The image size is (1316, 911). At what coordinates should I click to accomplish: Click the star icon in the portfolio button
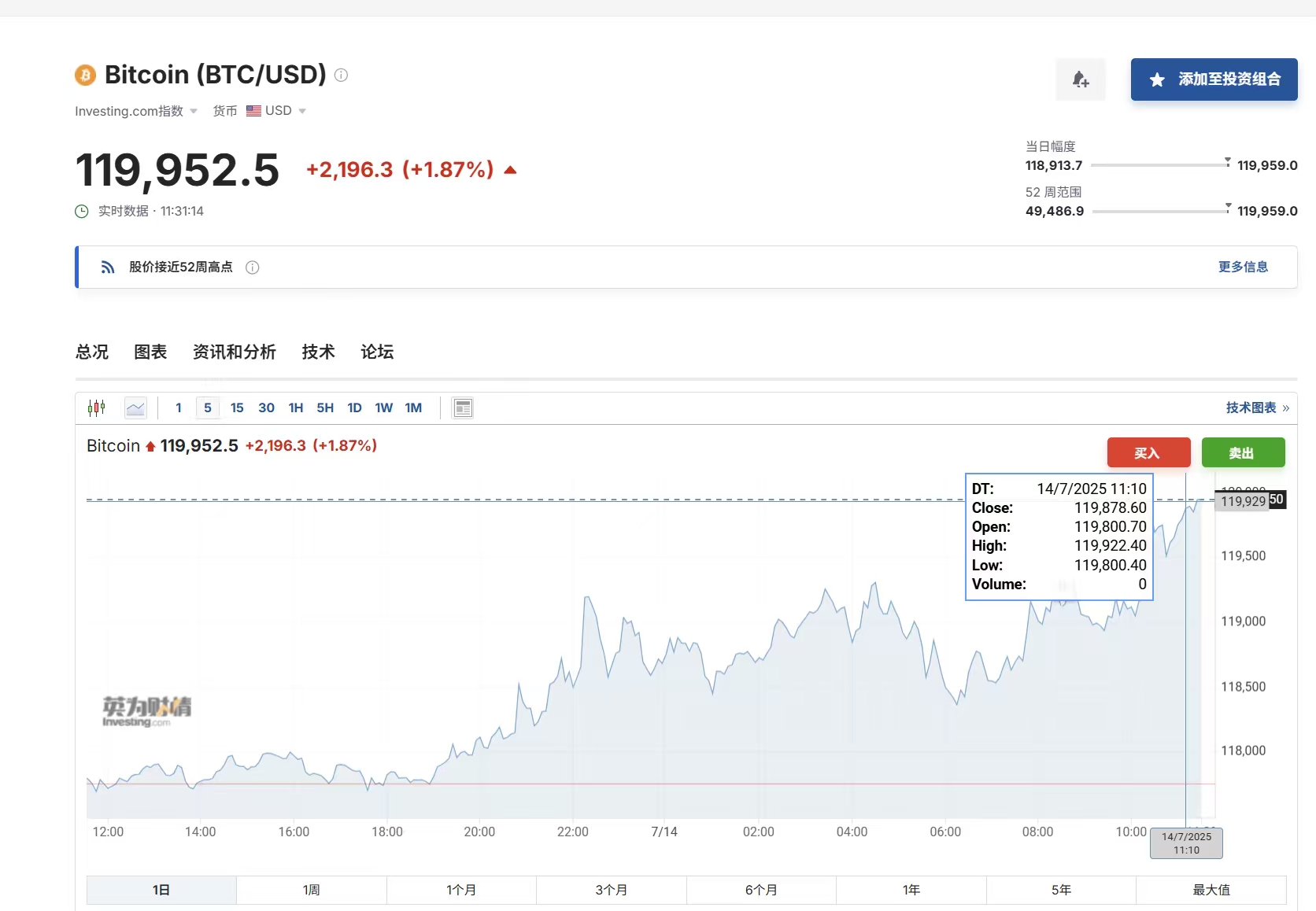point(1157,79)
